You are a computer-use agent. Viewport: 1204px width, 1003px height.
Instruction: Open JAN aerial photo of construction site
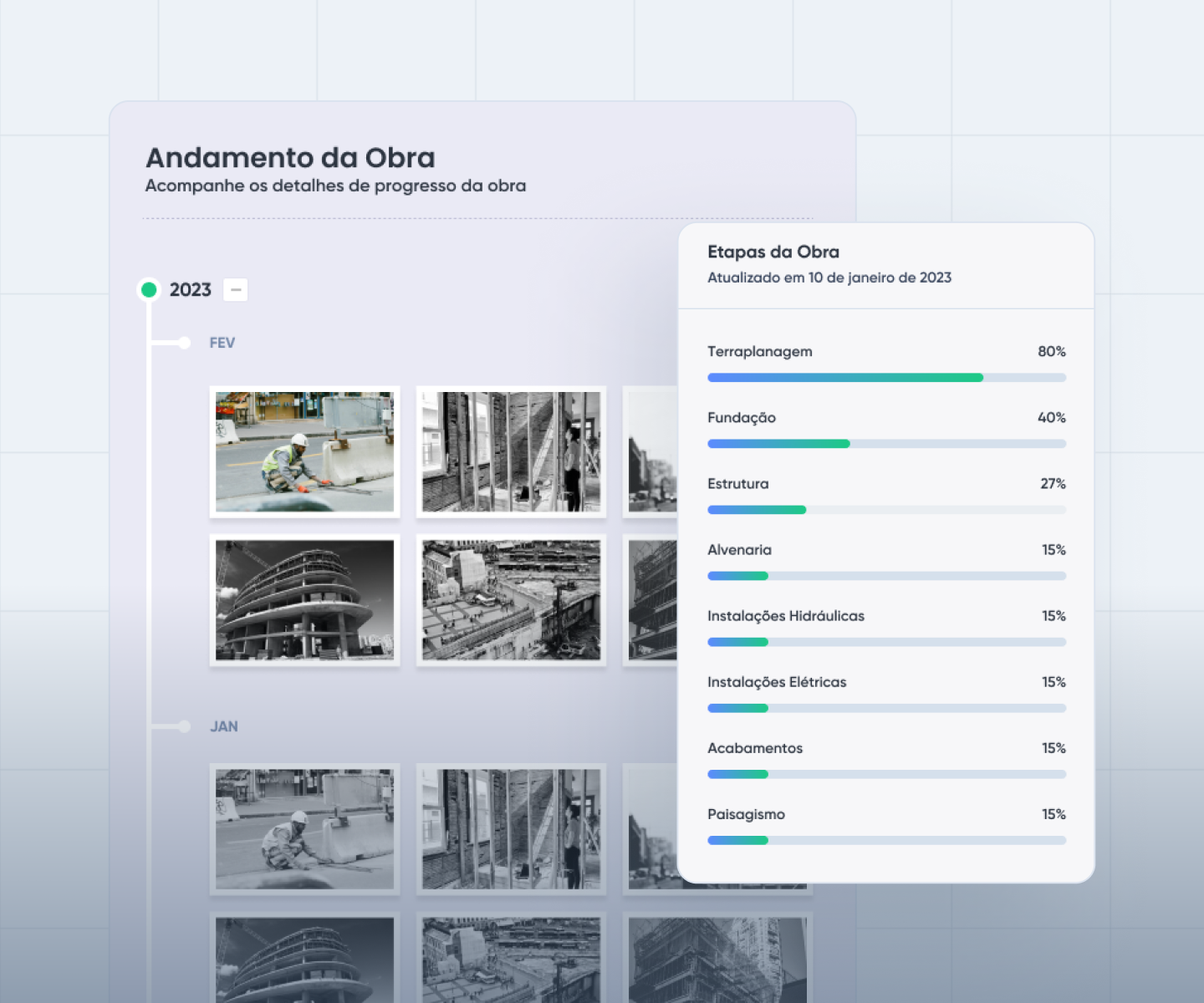point(511,958)
